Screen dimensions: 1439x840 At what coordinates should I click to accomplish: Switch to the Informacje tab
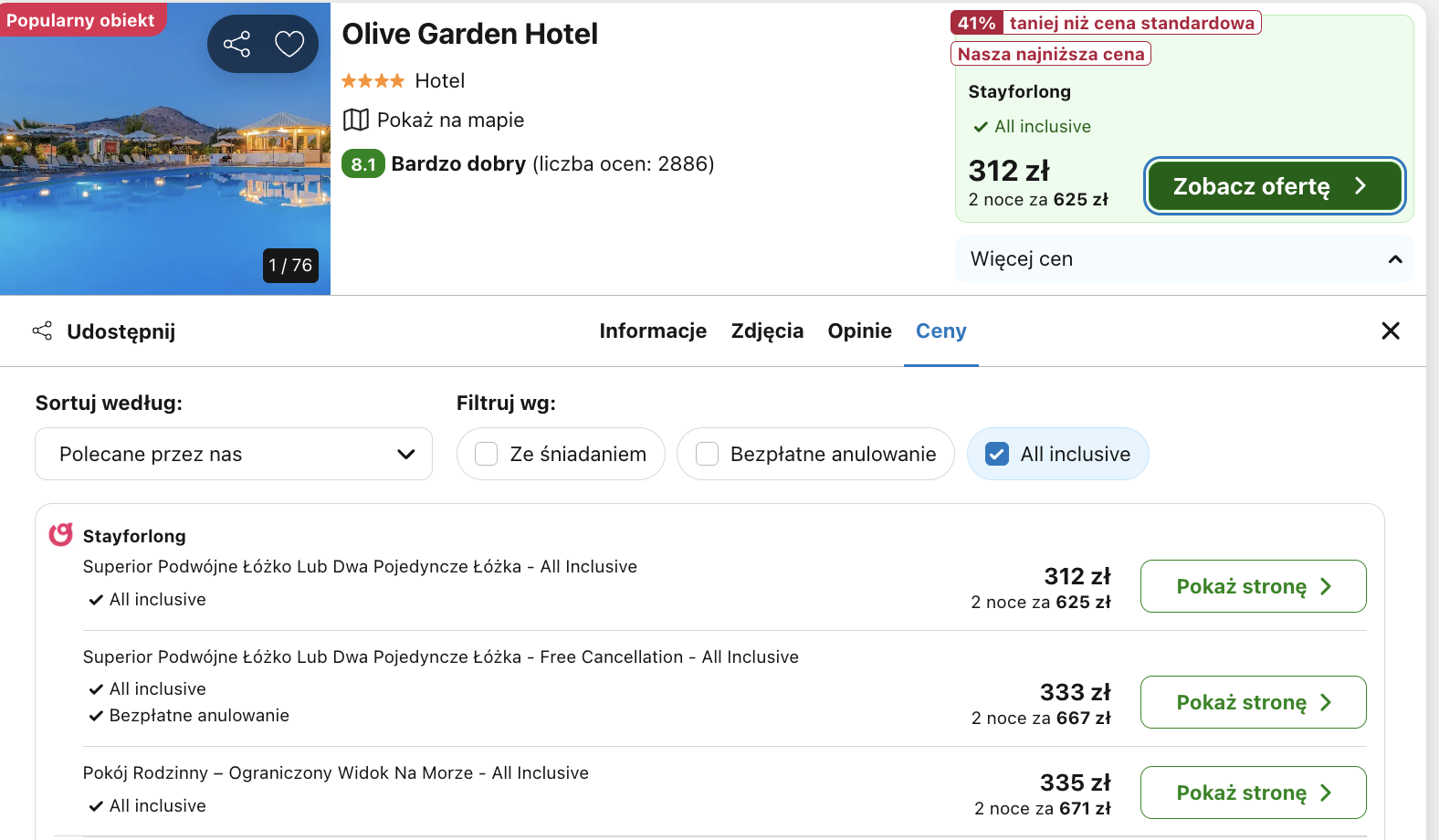653,331
